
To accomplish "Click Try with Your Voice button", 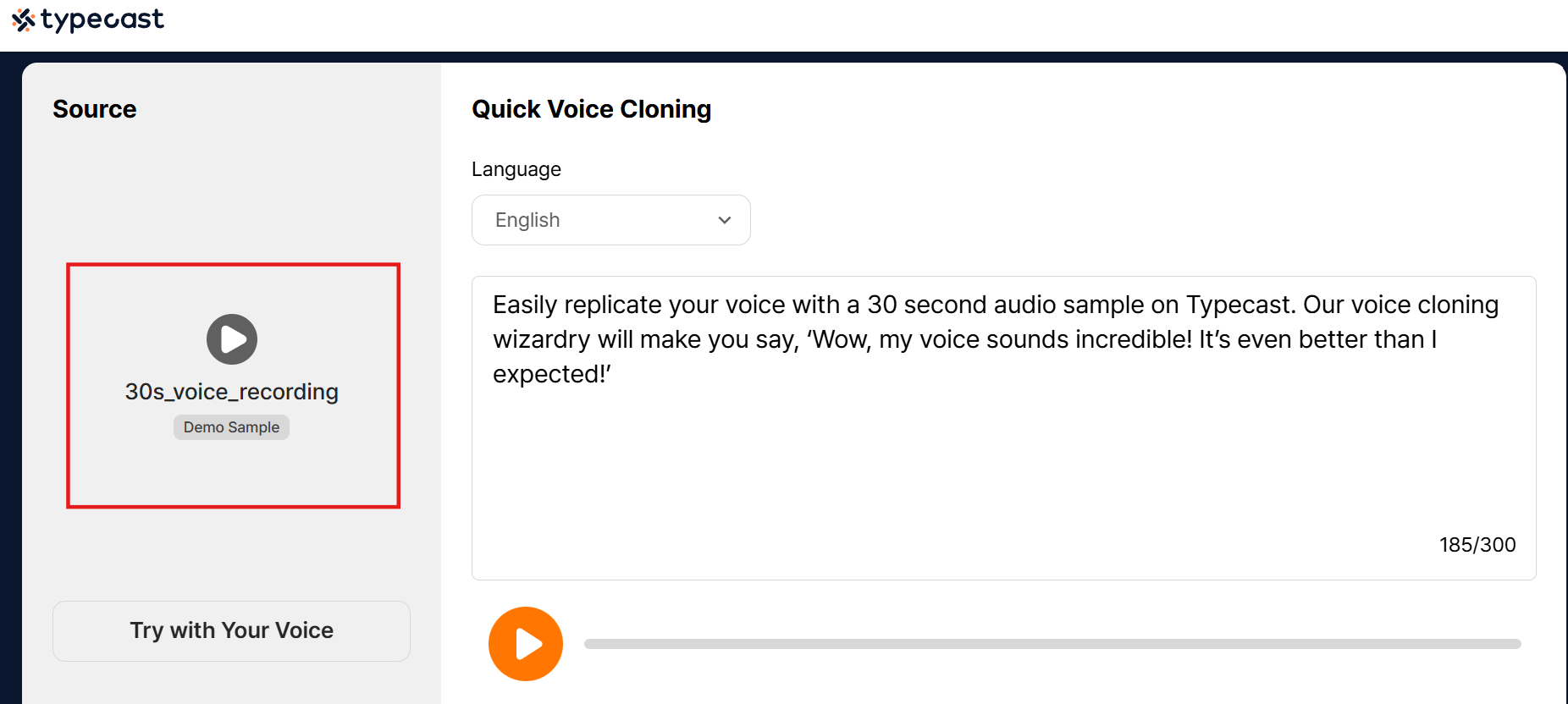I will (x=231, y=631).
